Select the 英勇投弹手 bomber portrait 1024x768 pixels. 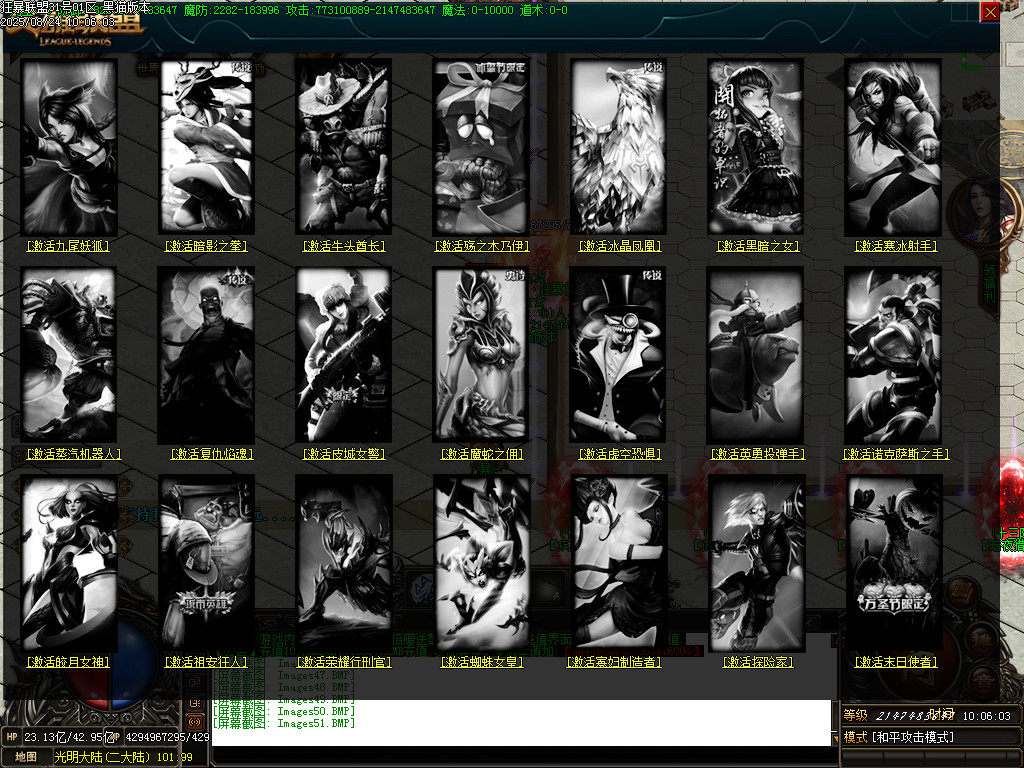[756, 355]
